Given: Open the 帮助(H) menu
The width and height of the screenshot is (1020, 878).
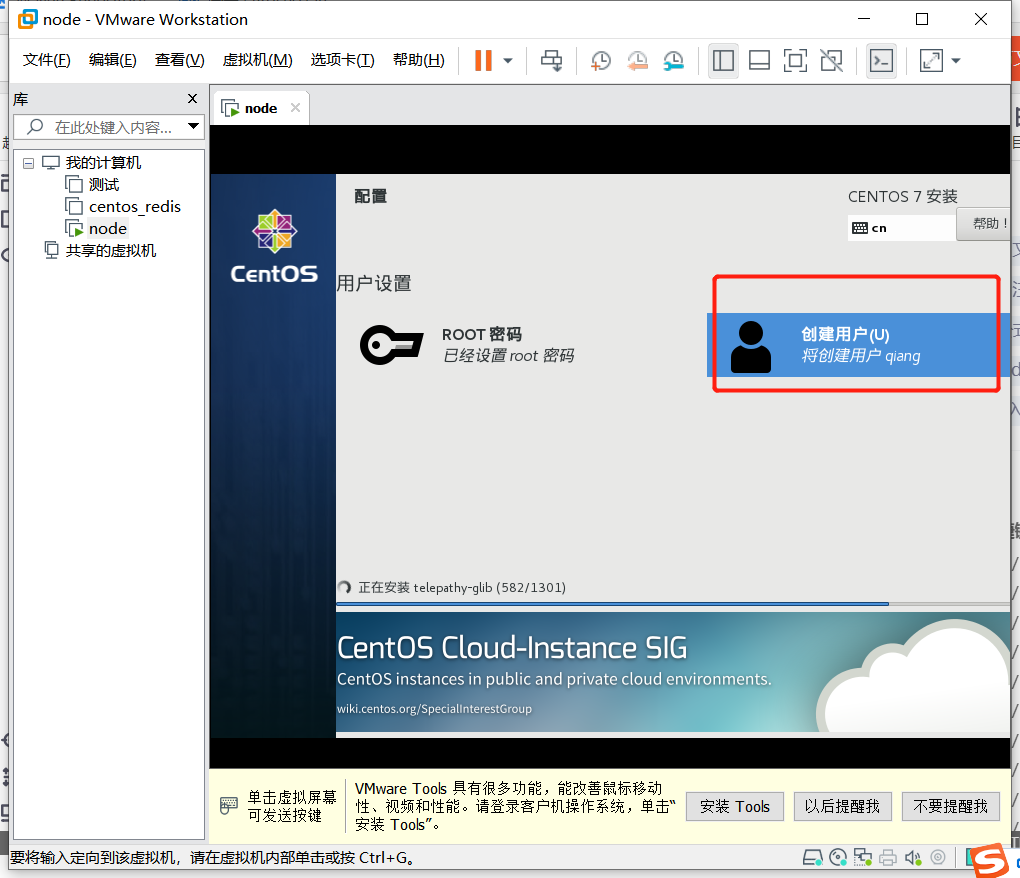Looking at the screenshot, I should pyautogui.click(x=419, y=60).
